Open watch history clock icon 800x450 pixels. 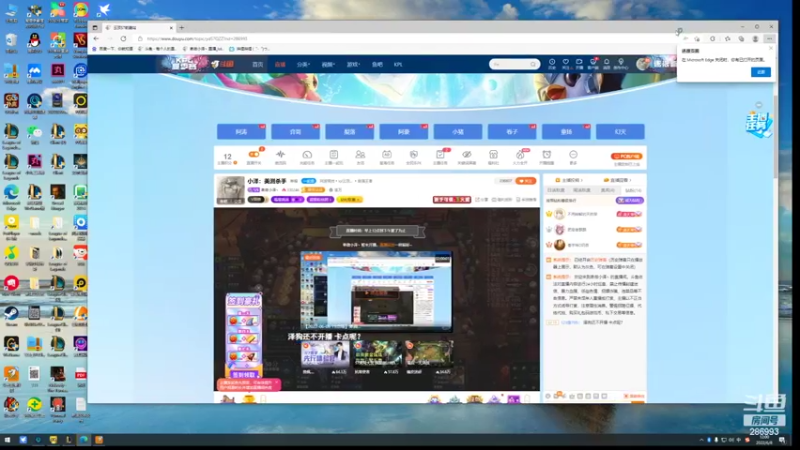point(552,64)
